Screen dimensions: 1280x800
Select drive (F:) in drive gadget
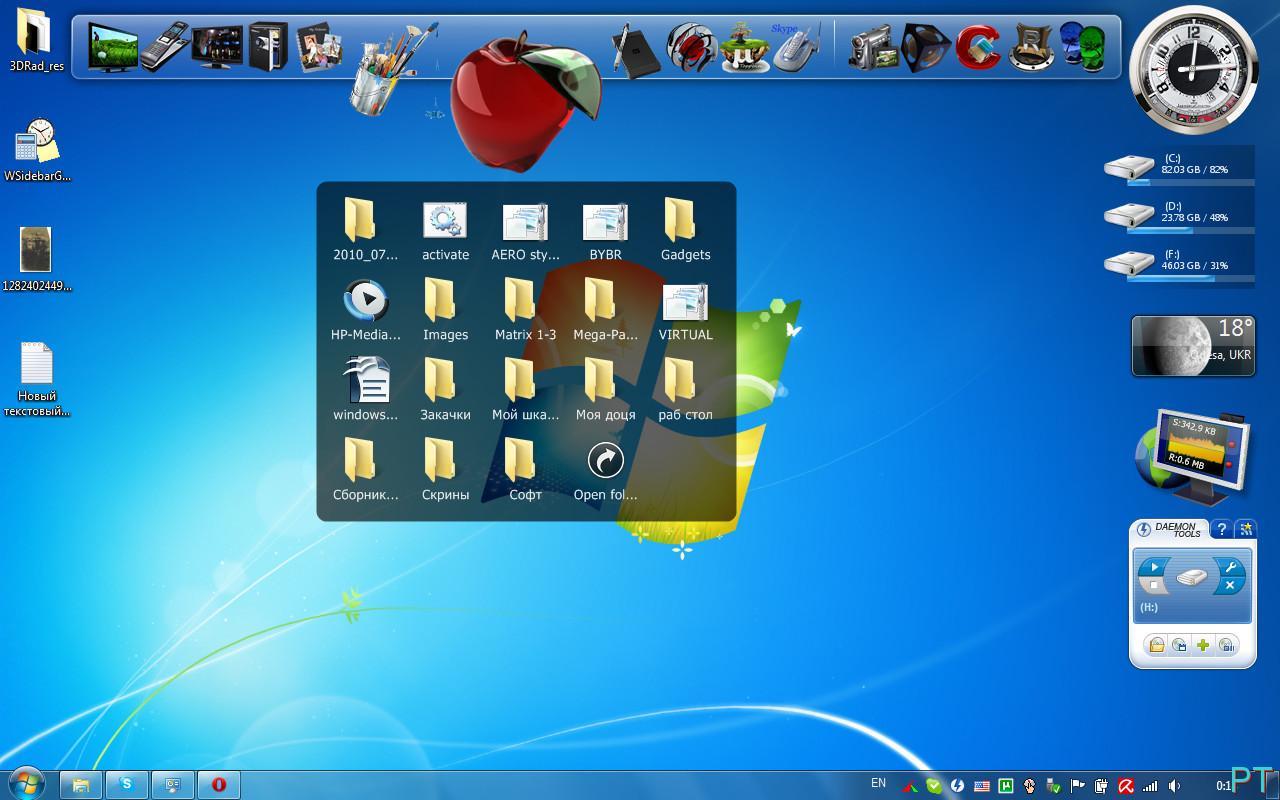pyautogui.click(x=1180, y=264)
